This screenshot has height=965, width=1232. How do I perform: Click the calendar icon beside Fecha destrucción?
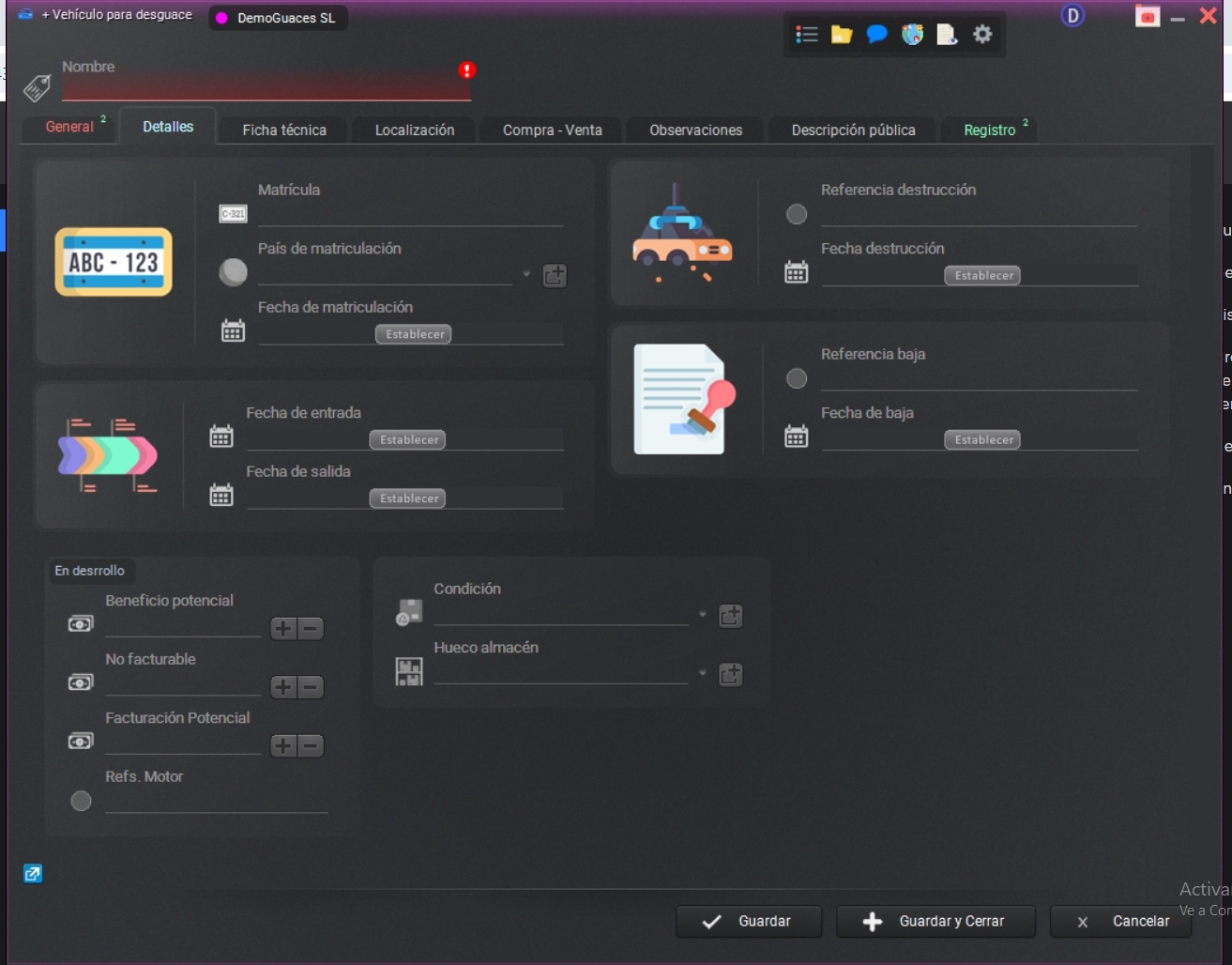tap(796, 272)
